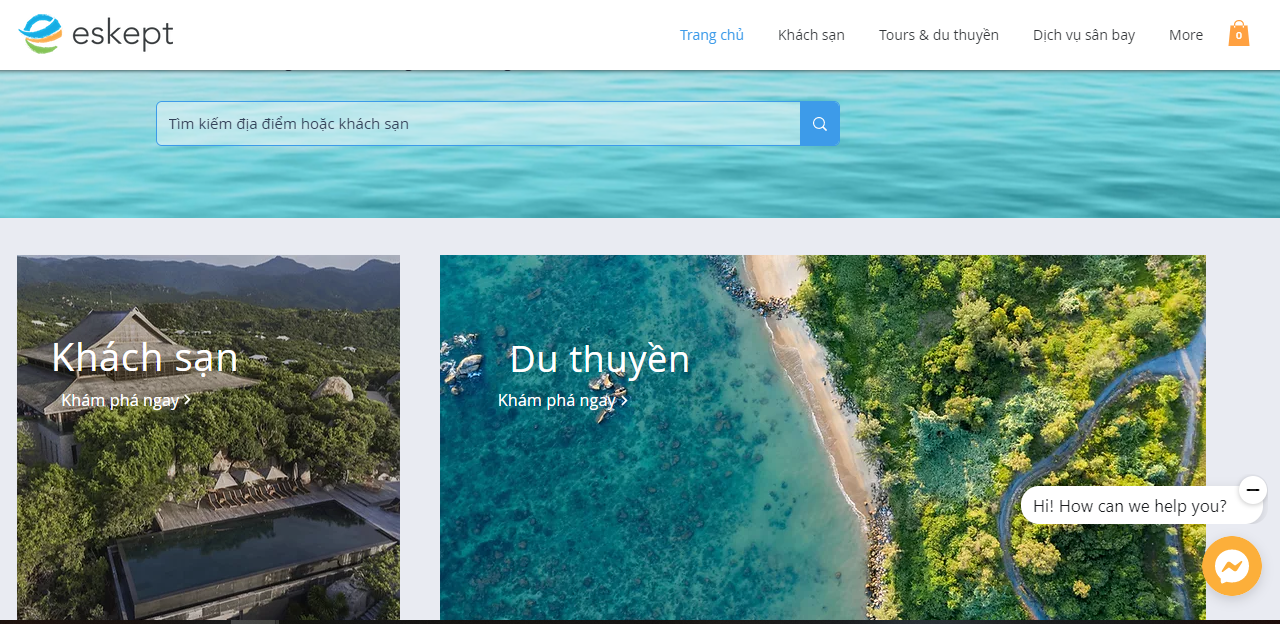Image resolution: width=1280 pixels, height=624 pixels.
Task: Click the arrow after Du thuyền's Khám phá ngay
Action: point(624,400)
